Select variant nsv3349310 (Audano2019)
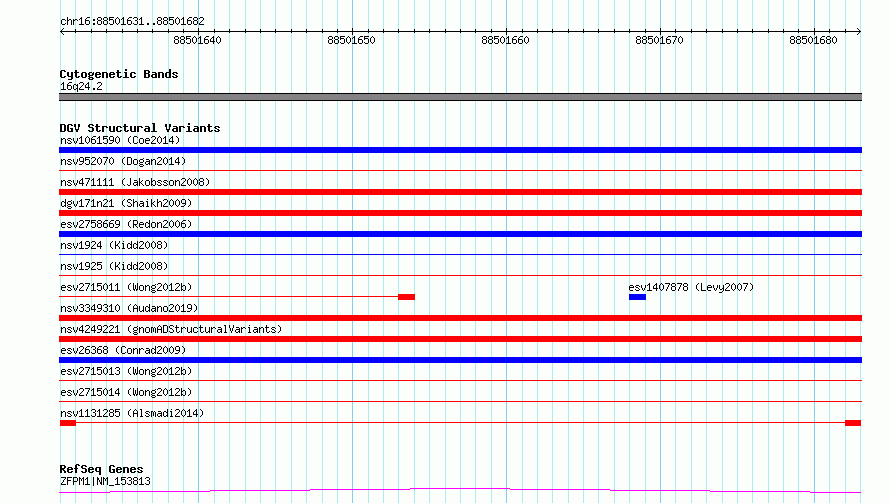890x503 pixels. [x=129, y=308]
